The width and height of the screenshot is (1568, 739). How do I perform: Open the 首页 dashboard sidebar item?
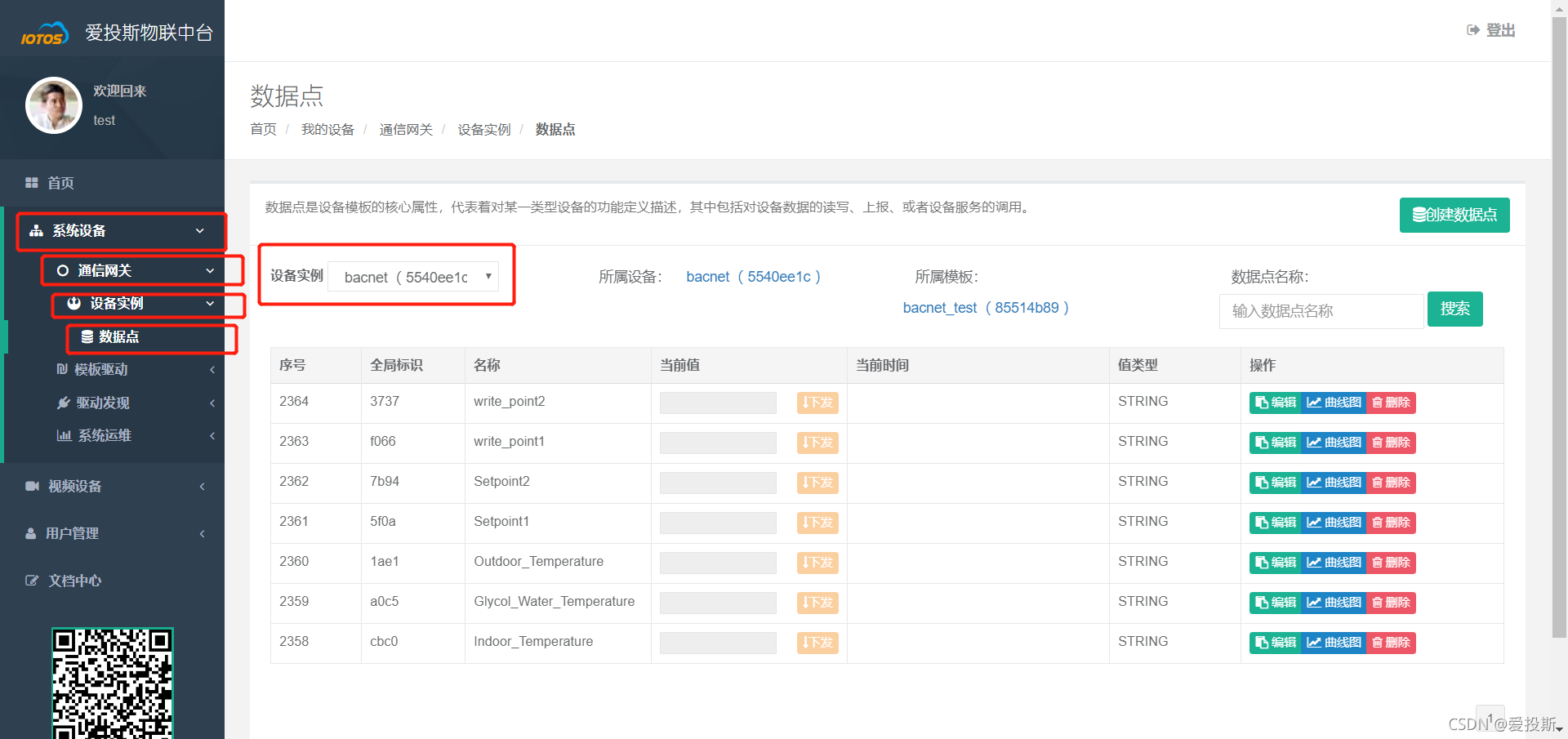click(60, 183)
